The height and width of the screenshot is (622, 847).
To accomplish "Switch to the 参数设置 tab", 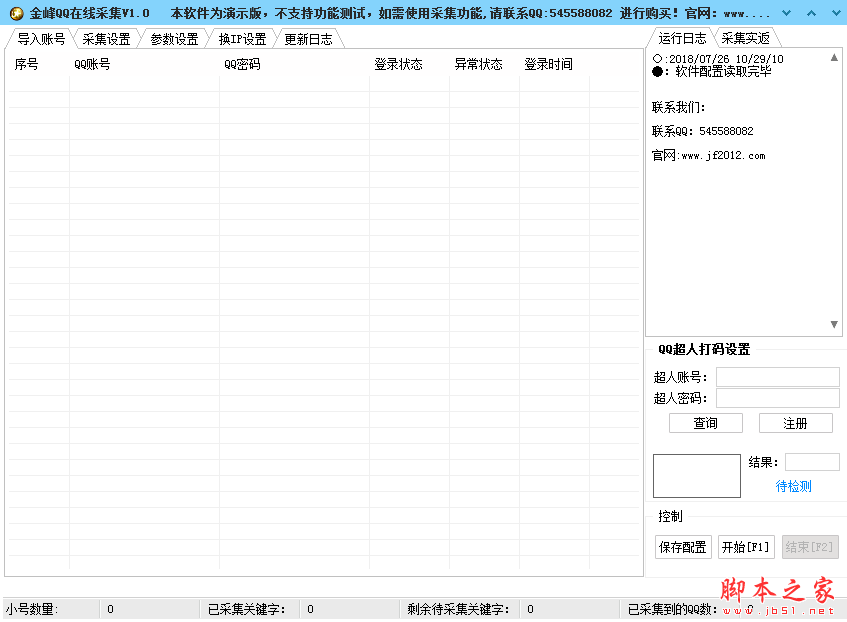I will click(174, 39).
